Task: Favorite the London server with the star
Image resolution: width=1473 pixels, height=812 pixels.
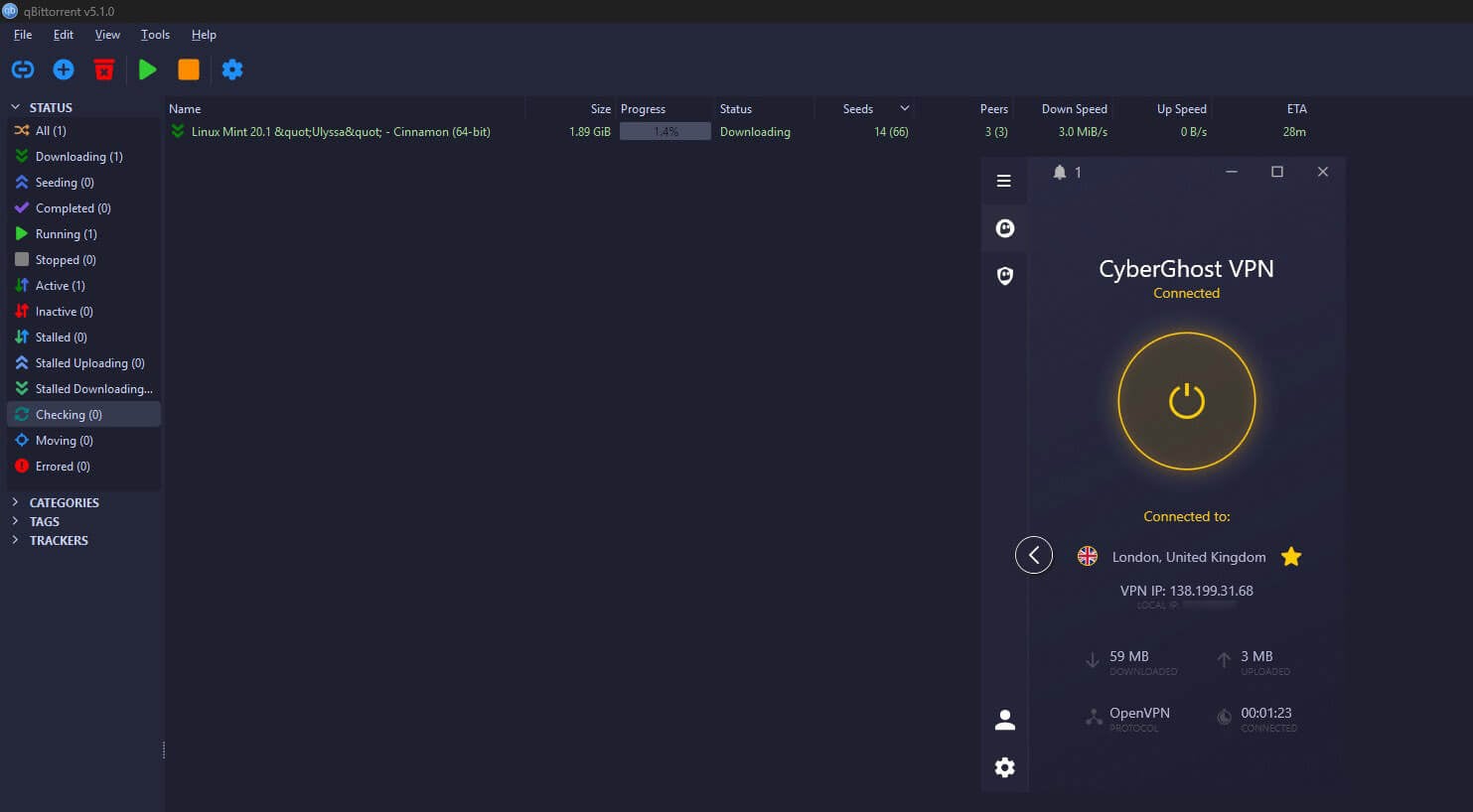Action: coord(1290,557)
